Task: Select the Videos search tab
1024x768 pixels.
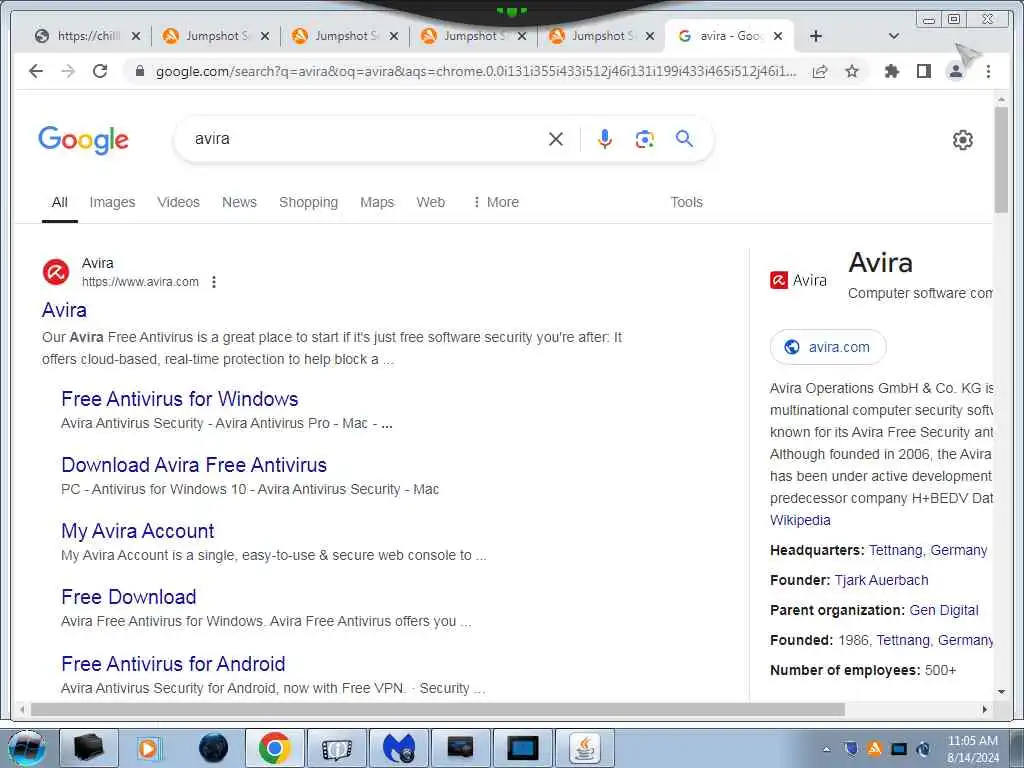Action: (178, 202)
